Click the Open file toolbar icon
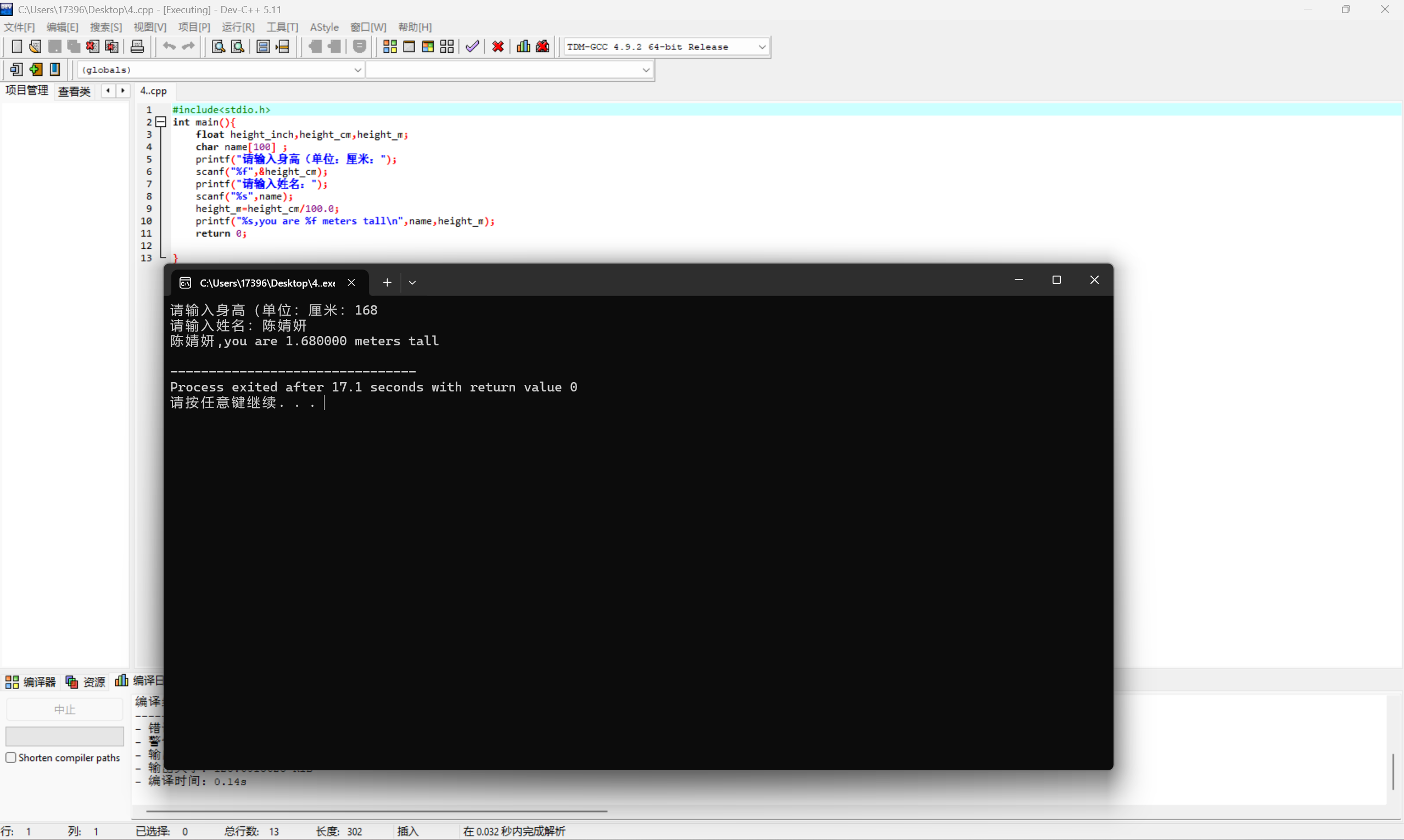The height and width of the screenshot is (840, 1404). [35, 47]
